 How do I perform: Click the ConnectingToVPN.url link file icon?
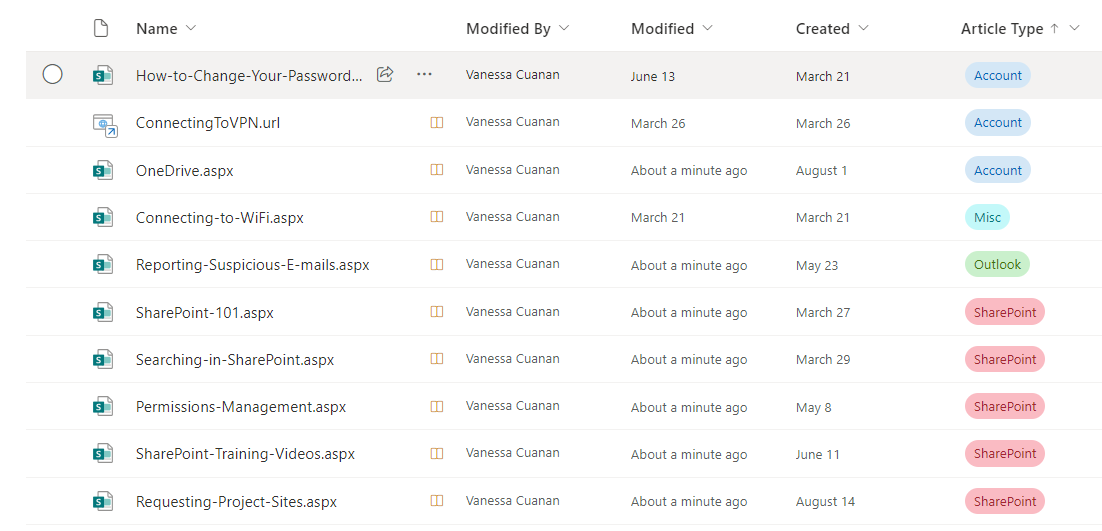click(104, 124)
